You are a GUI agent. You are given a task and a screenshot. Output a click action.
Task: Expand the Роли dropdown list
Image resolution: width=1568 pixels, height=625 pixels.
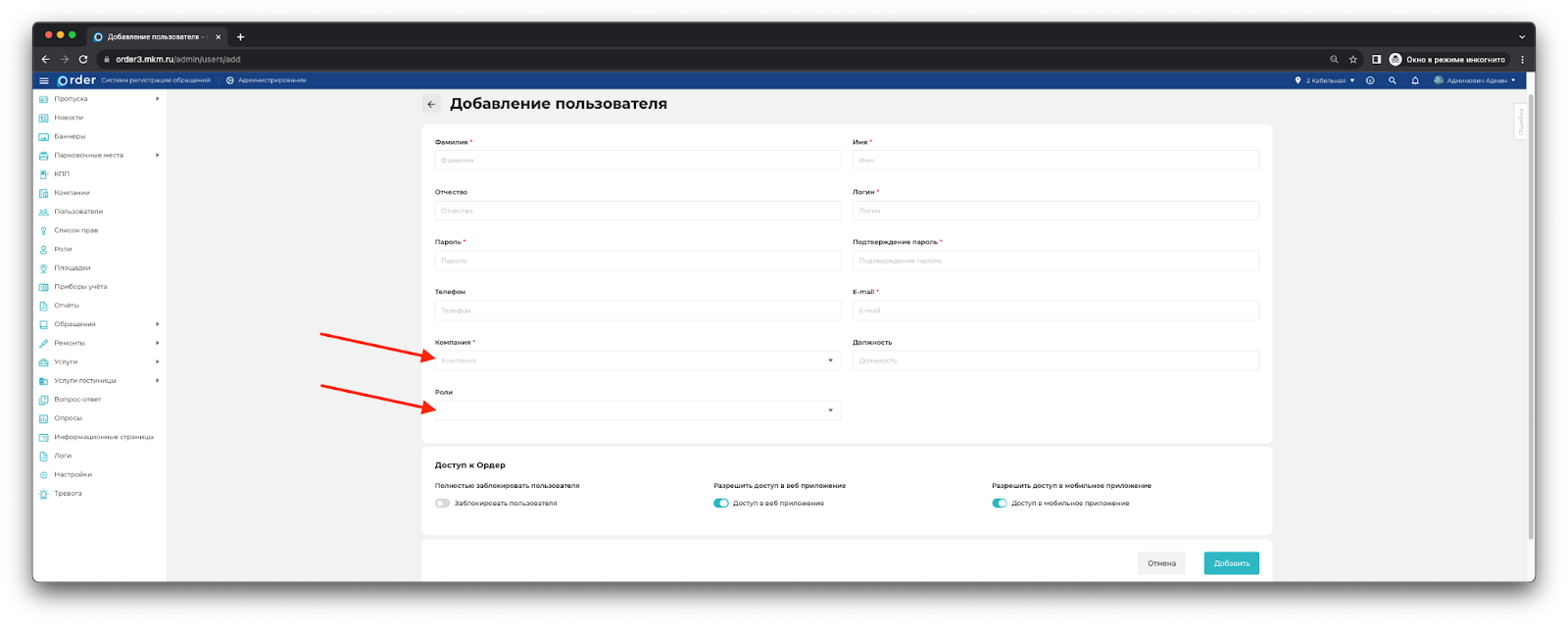coord(637,410)
